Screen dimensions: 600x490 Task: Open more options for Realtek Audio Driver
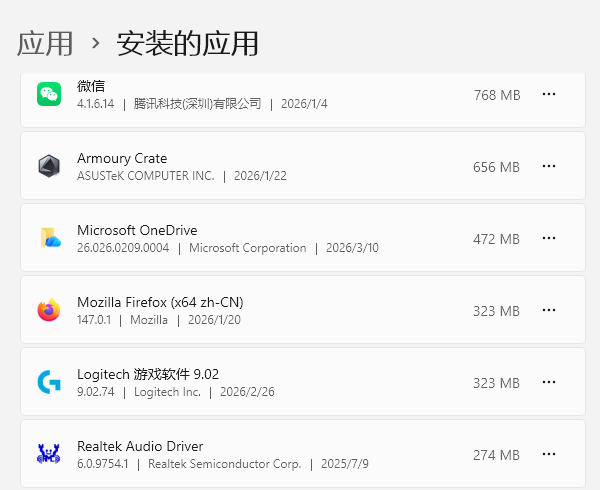(549, 455)
